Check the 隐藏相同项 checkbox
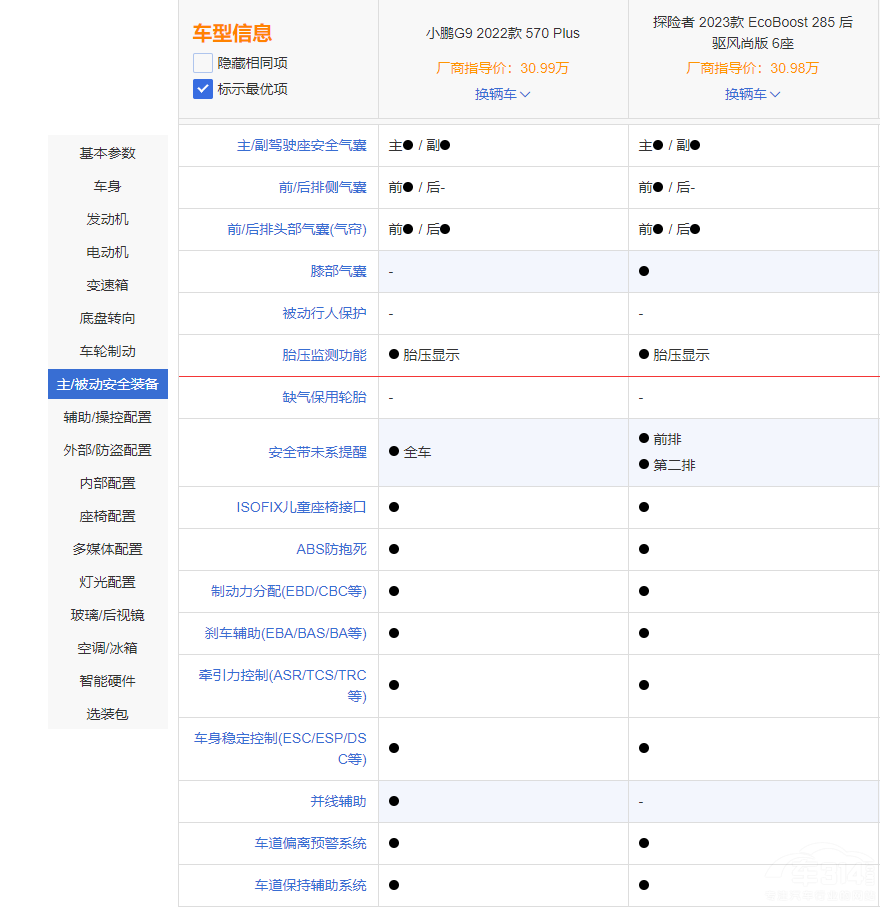This screenshot has width=880, height=907. coord(203,63)
